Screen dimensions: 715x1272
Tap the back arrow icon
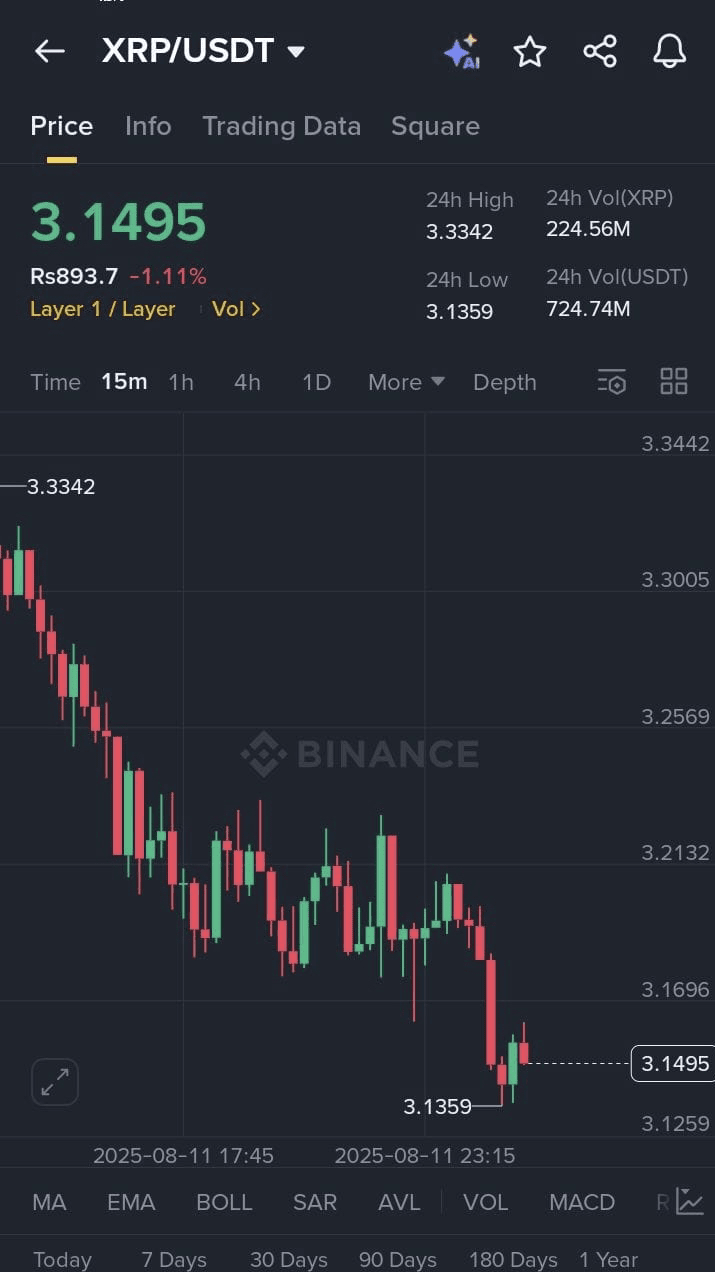[x=49, y=52]
